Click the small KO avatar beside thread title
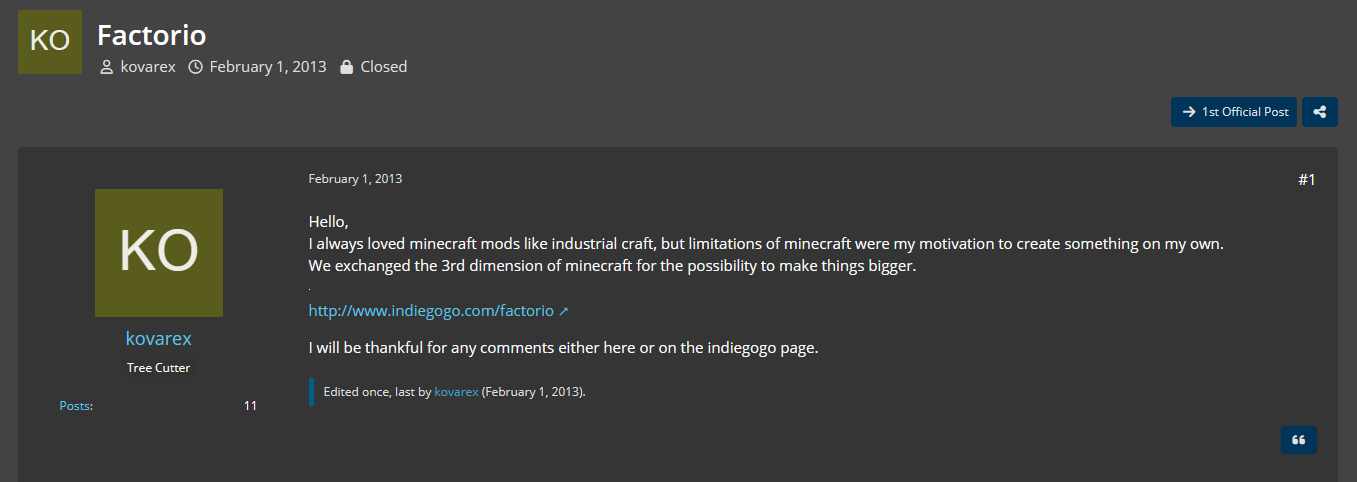Screen dimensions: 1357x482 pyautogui.click(x=50, y=42)
